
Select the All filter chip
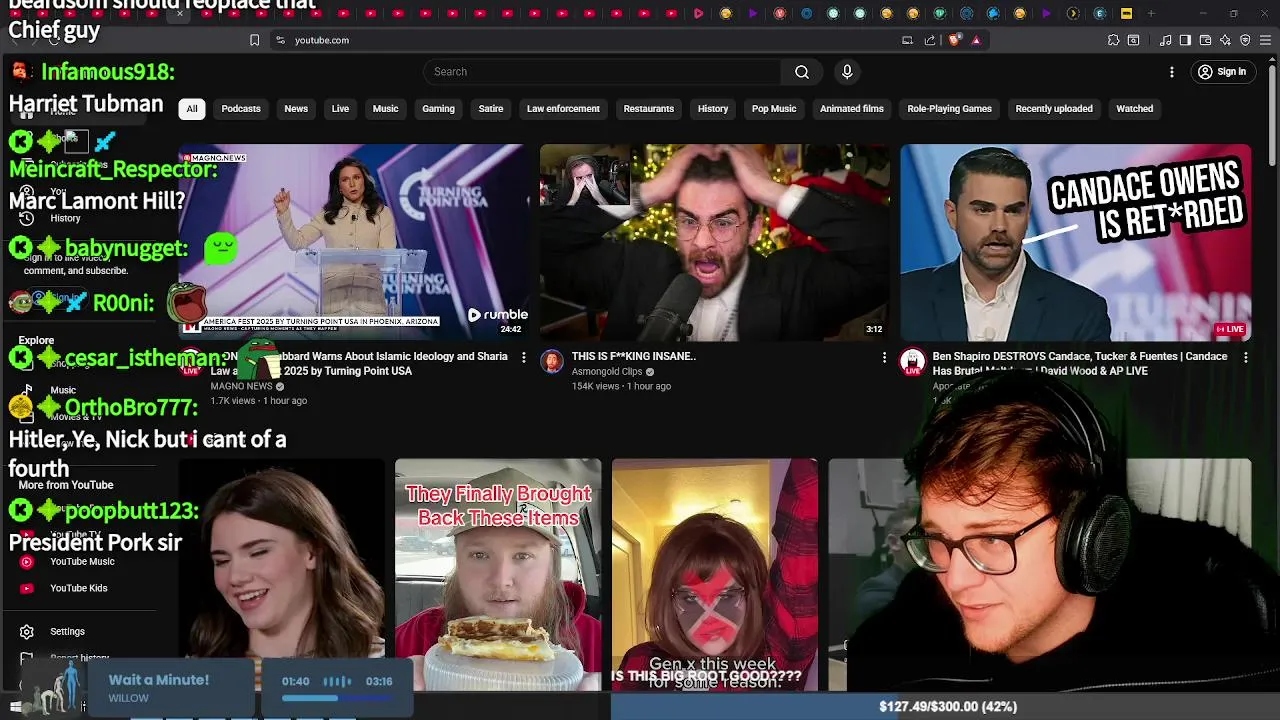pyautogui.click(x=192, y=109)
